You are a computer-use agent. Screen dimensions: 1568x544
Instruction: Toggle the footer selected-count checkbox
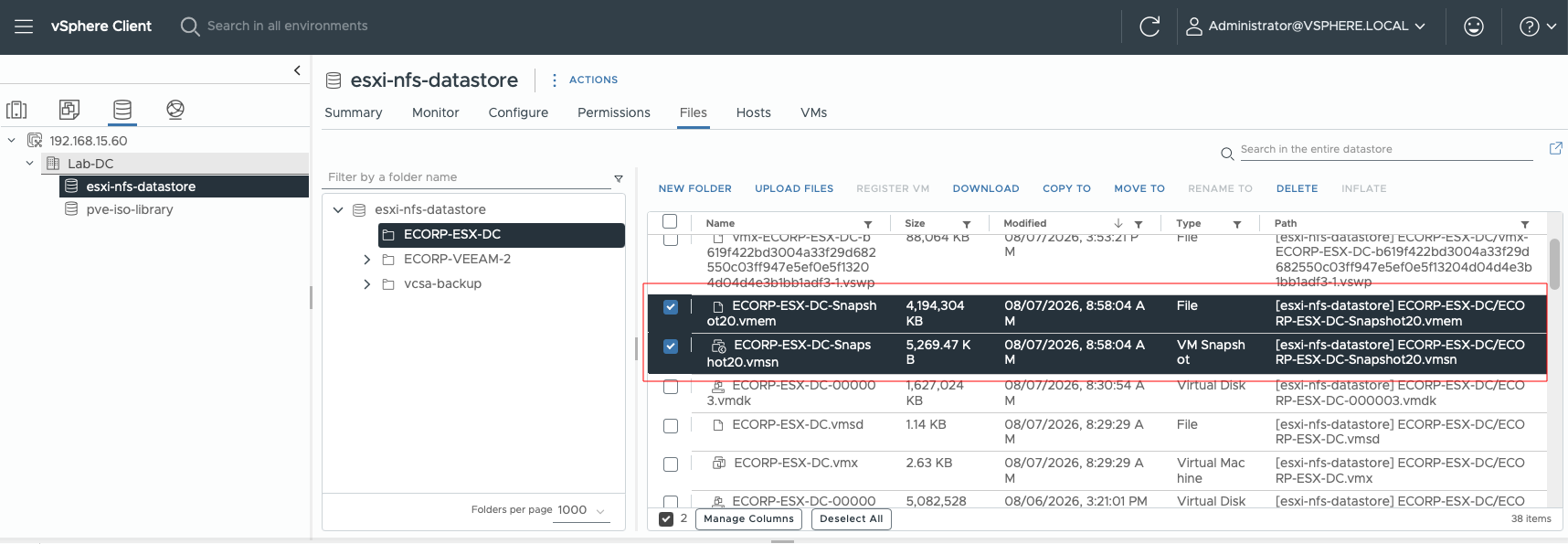pos(666,519)
